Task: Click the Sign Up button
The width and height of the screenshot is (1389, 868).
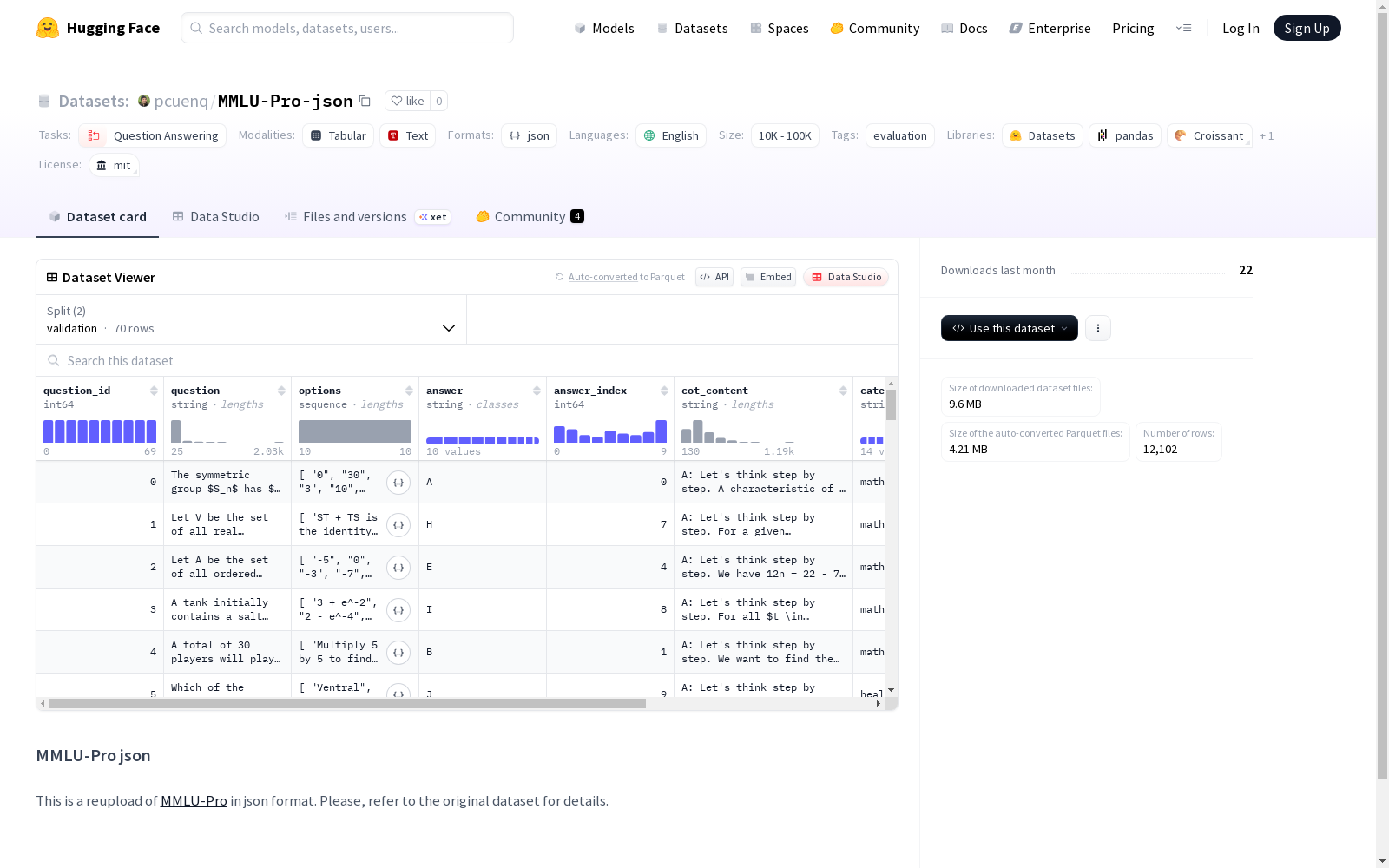Action: [x=1307, y=28]
